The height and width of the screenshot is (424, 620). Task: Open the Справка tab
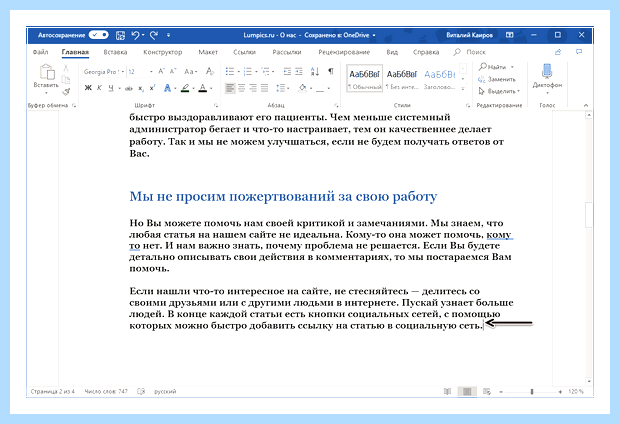tap(426, 52)
